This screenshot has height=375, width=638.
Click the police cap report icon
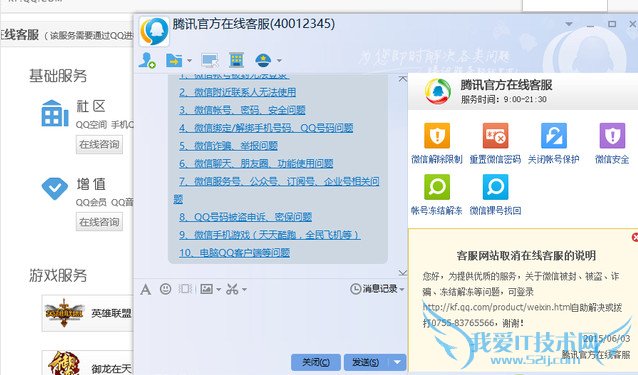pos(263,61)
